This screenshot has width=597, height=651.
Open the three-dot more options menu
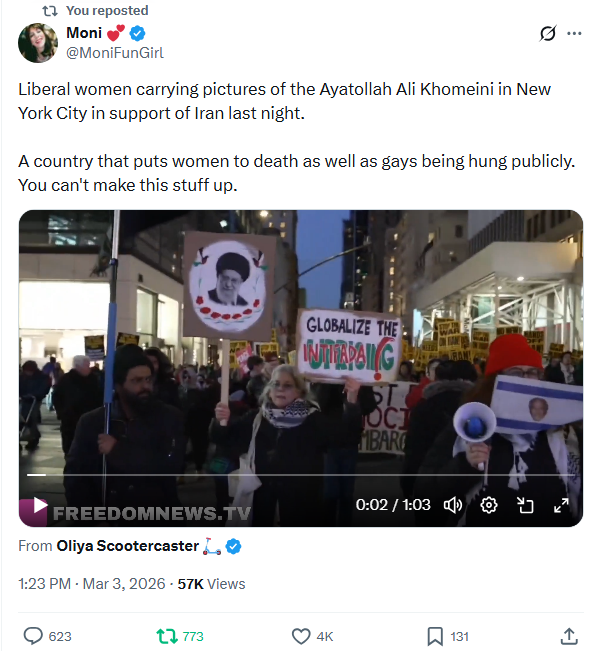coord(574,33)
